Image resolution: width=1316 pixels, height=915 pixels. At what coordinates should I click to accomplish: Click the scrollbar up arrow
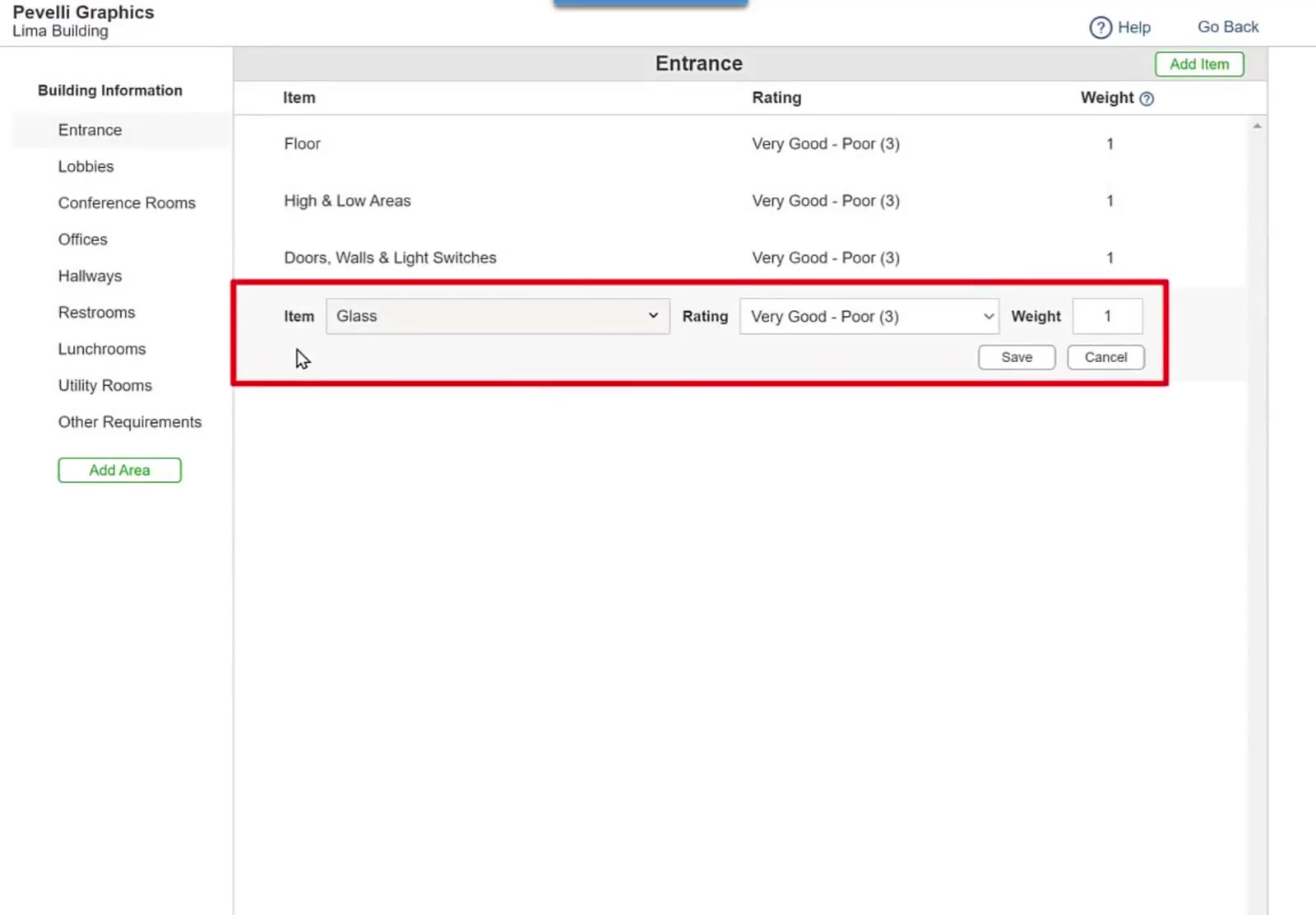click(x=1257, y=126)
